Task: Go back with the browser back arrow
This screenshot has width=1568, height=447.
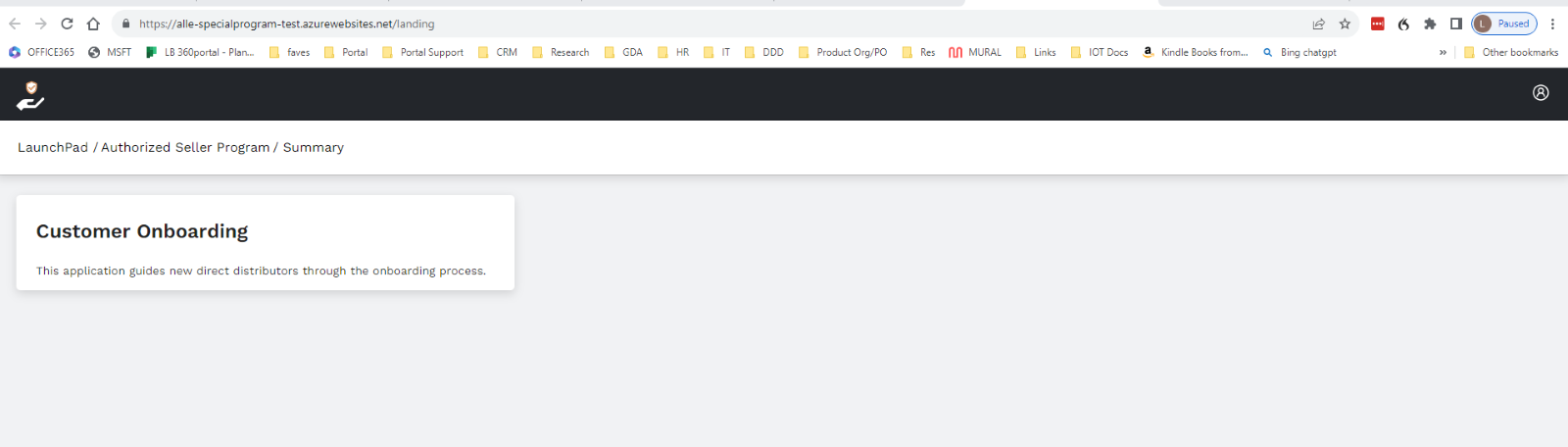Action: coord(15,24)
